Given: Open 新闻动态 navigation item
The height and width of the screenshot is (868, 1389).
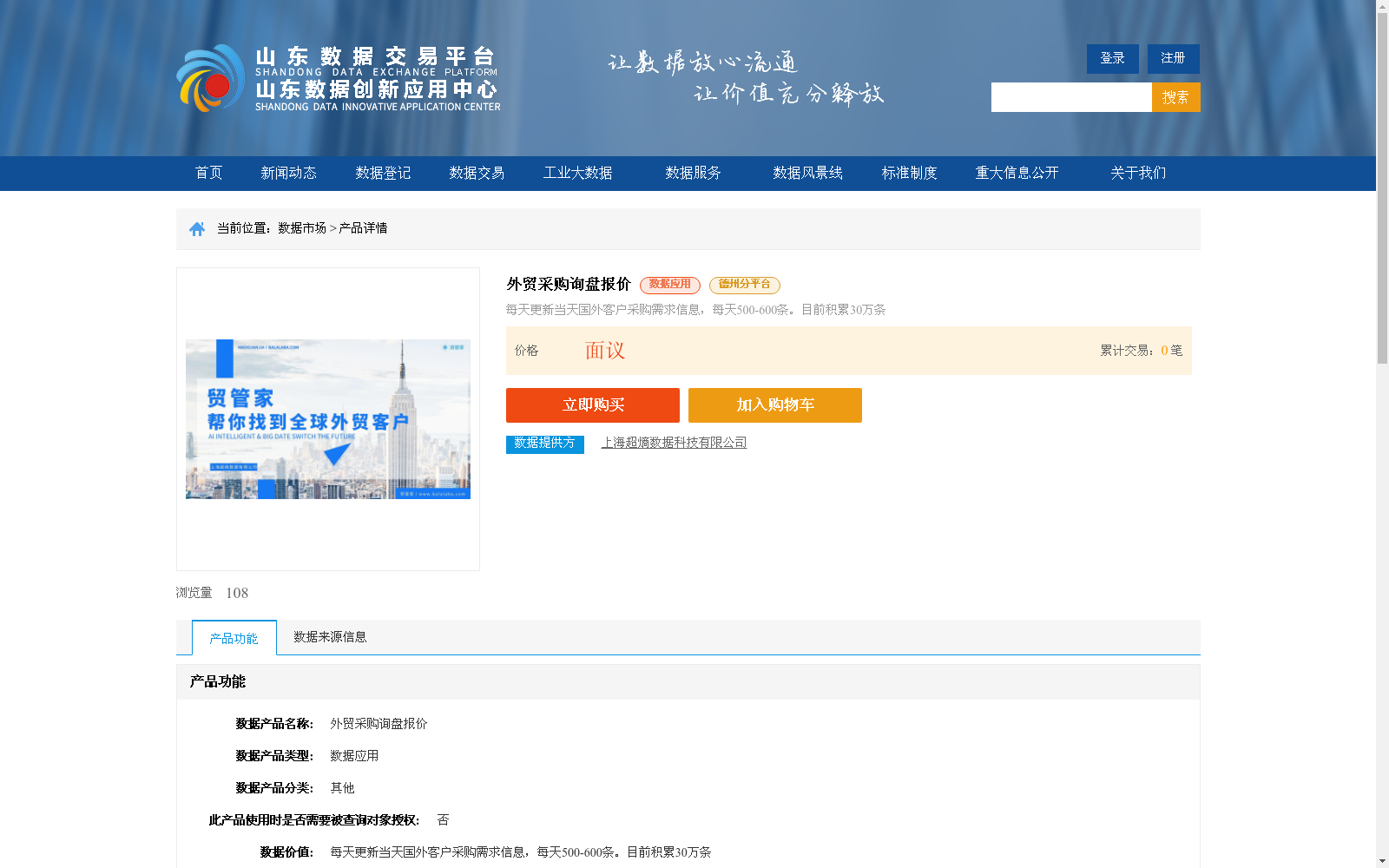Looking at the screenshot, I should coord(288,173).
